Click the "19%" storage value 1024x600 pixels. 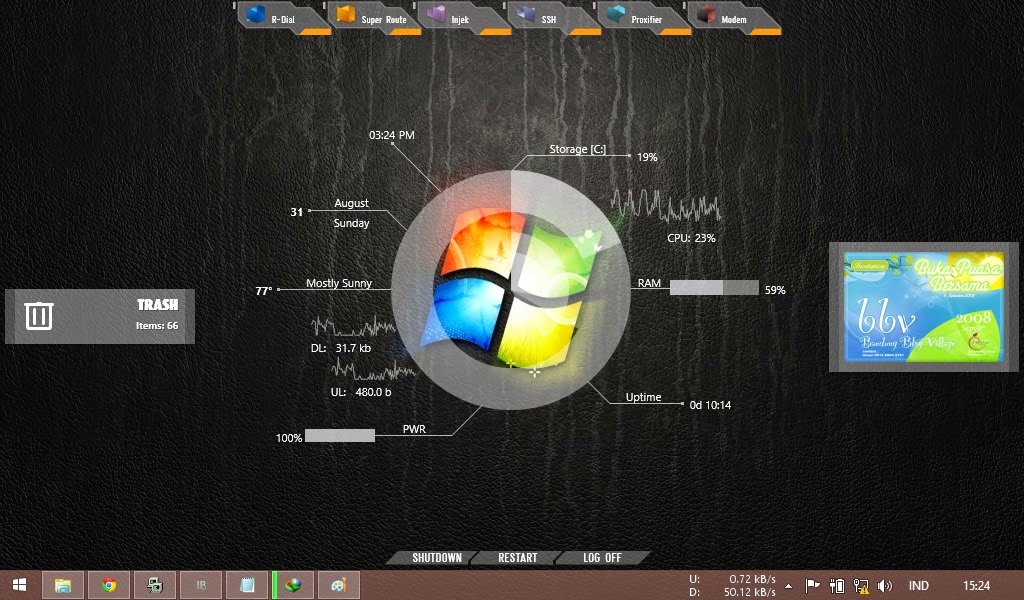[647, 157]
